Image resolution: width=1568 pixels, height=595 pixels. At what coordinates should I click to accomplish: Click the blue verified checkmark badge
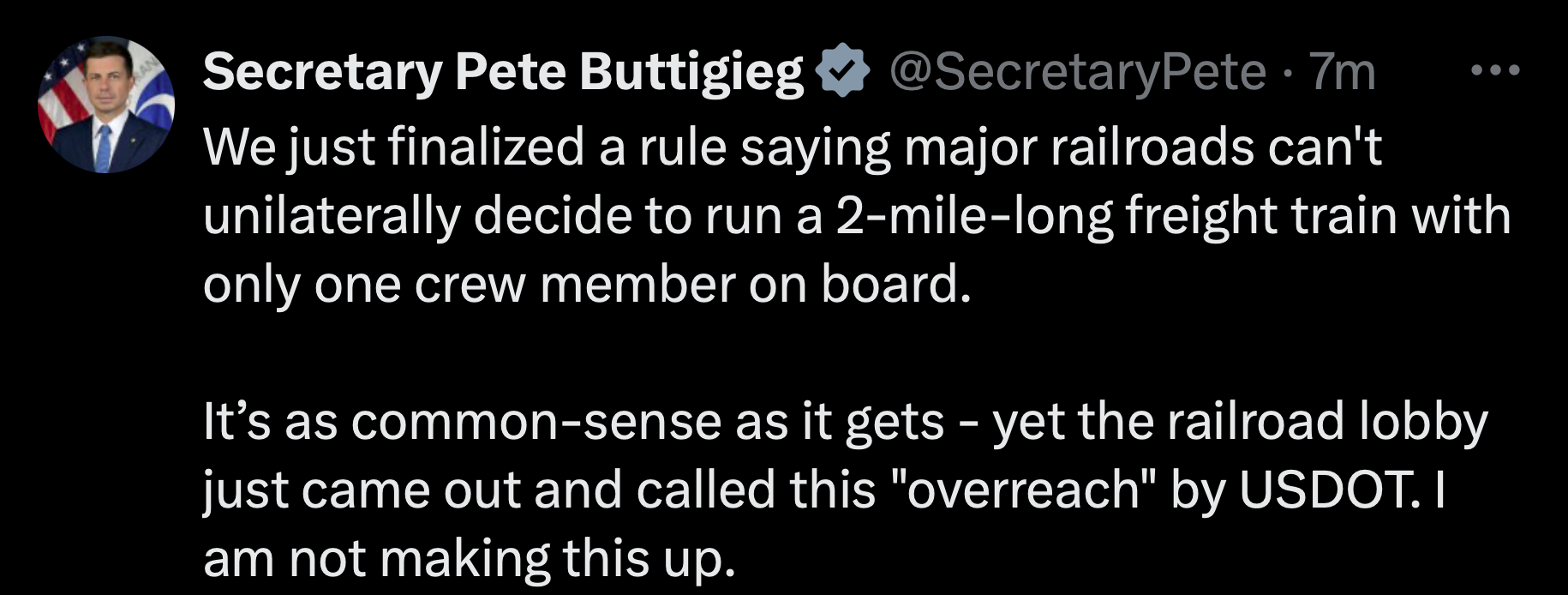(x=844, y=71)
